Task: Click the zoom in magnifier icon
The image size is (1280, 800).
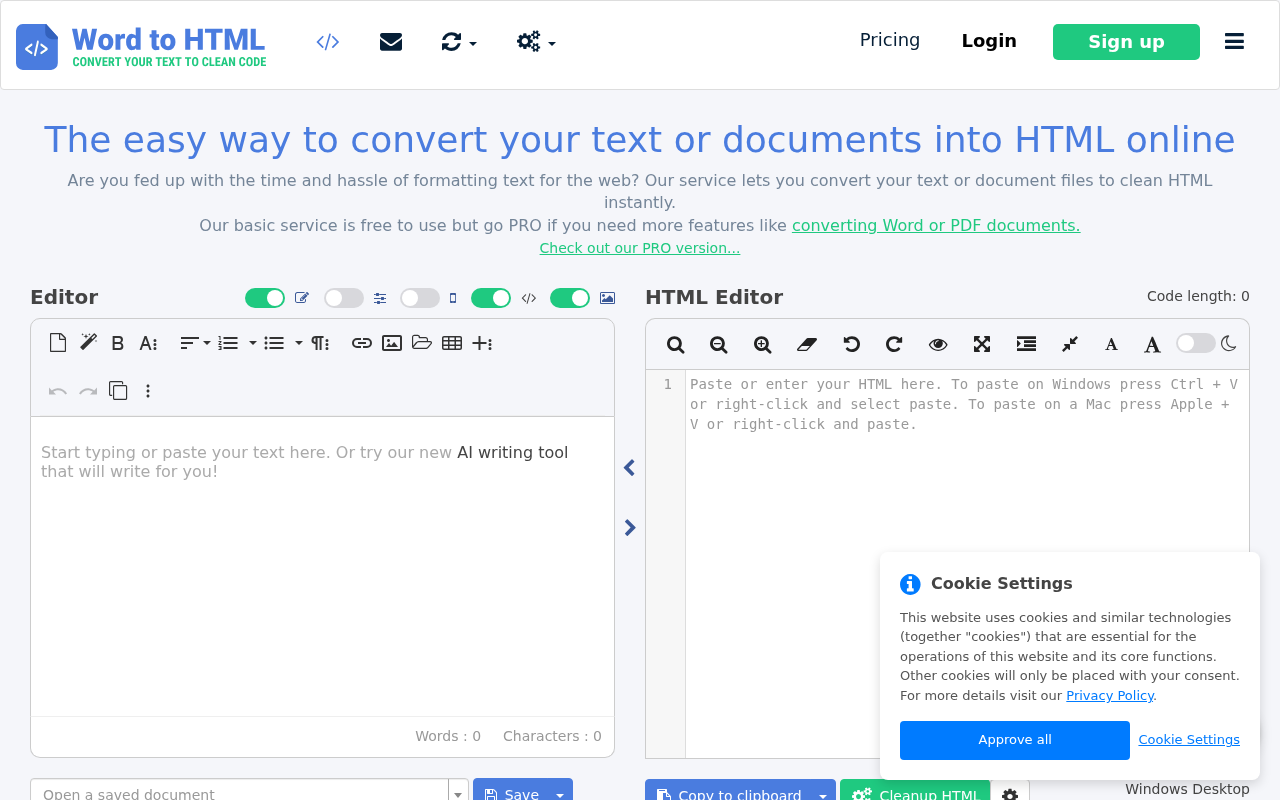Action: click(762, 344)
